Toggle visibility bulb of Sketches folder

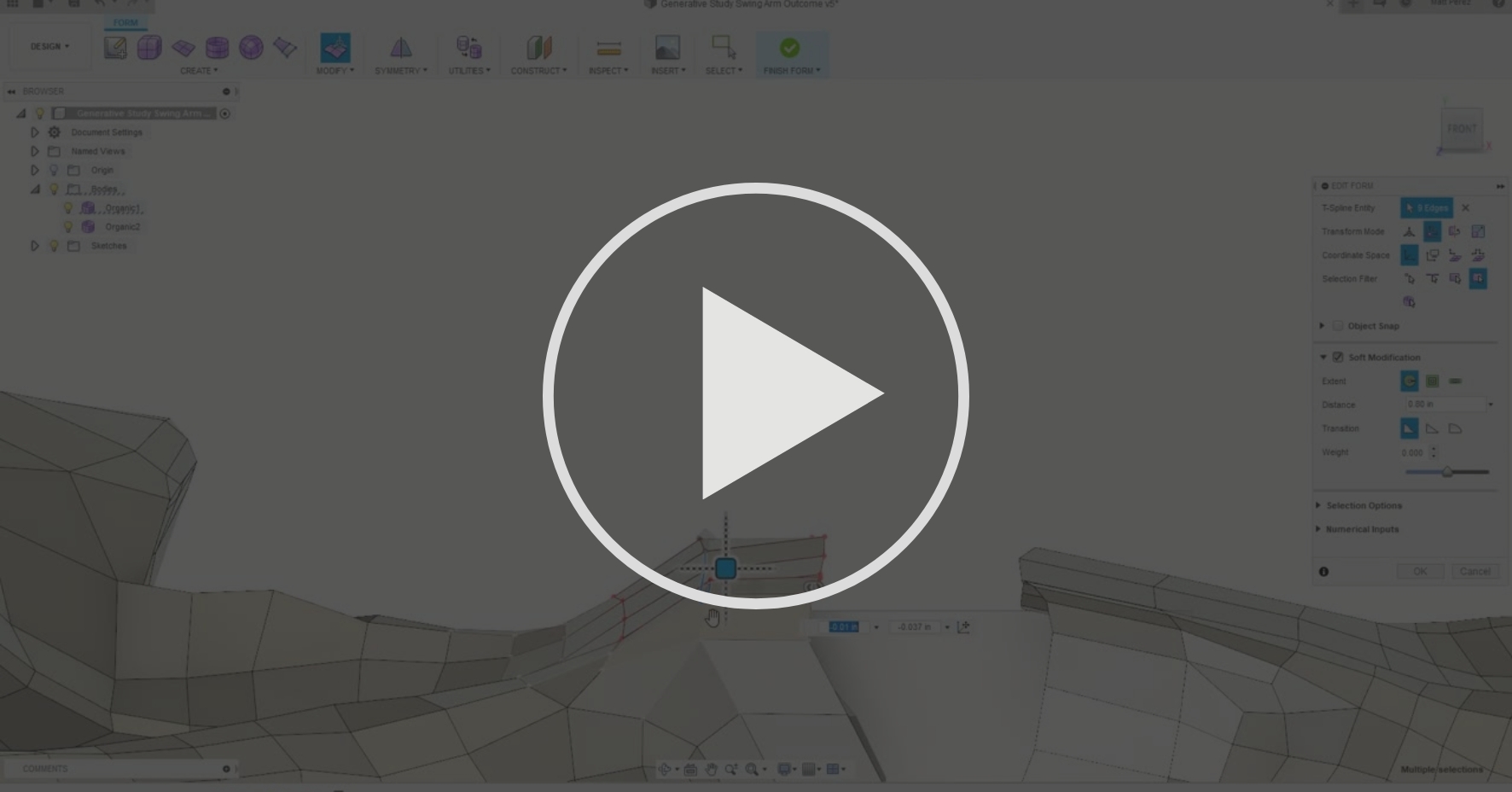54,246
